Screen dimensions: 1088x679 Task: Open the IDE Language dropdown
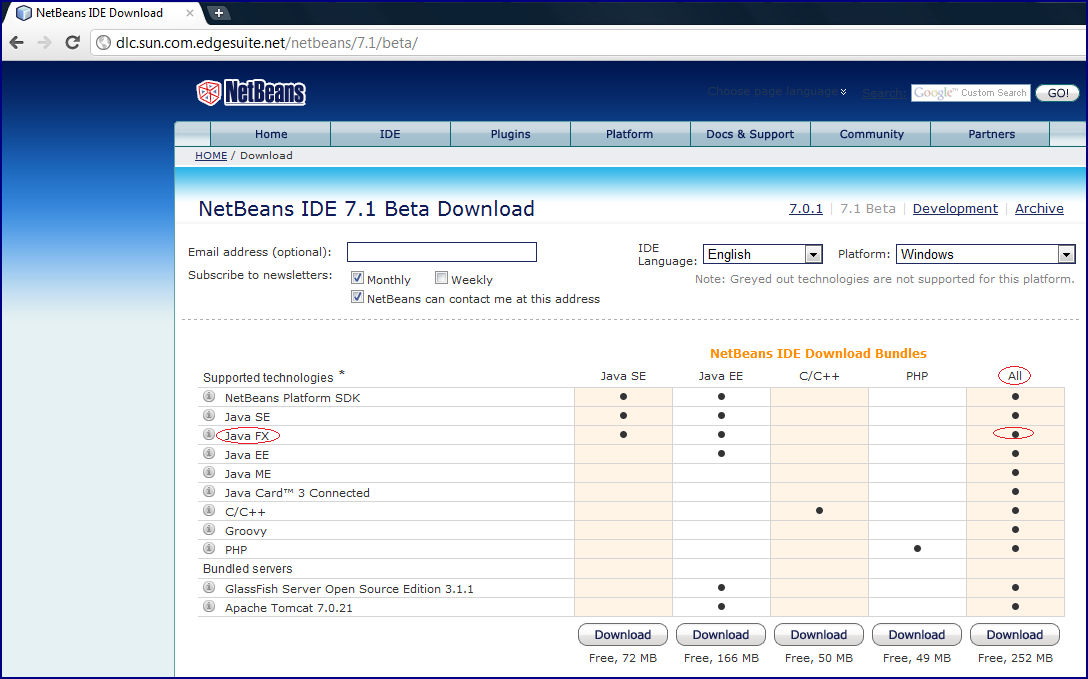(763, 255)
